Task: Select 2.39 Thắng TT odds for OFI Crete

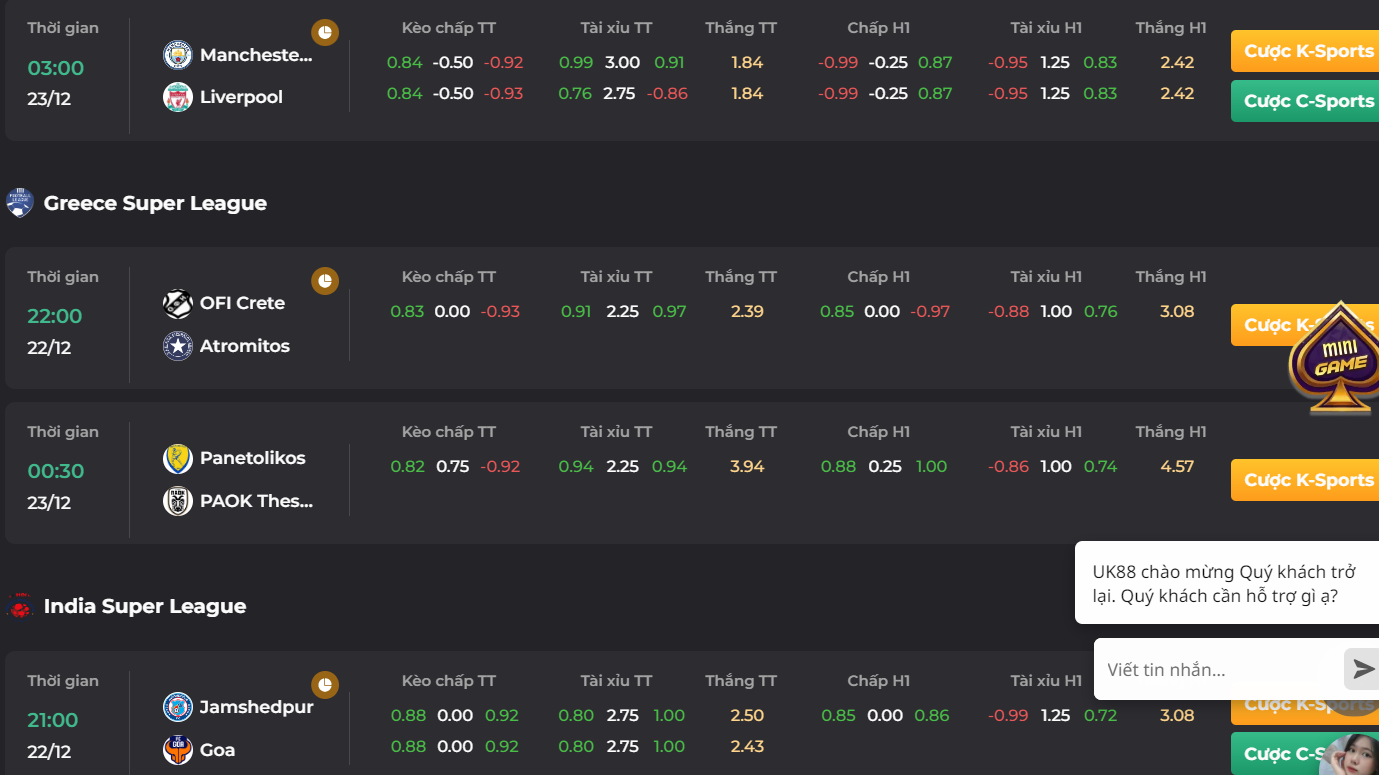Action: tap(747, 311)
